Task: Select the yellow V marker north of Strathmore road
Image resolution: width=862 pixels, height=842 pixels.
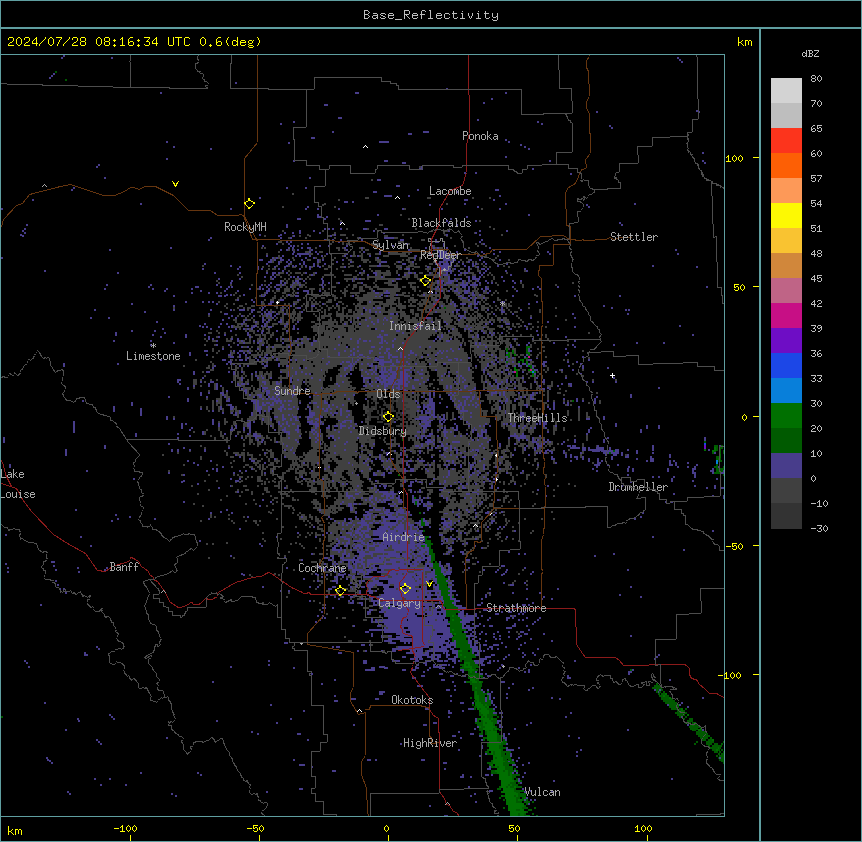Action: coord(429,584)
